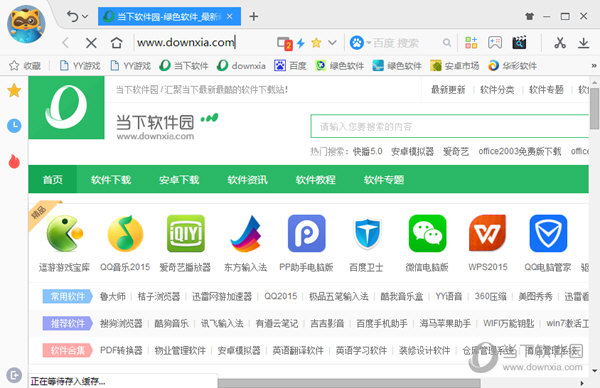
Task: Open 微信电脑版 app icon
Action: click(x=427, y=233)
